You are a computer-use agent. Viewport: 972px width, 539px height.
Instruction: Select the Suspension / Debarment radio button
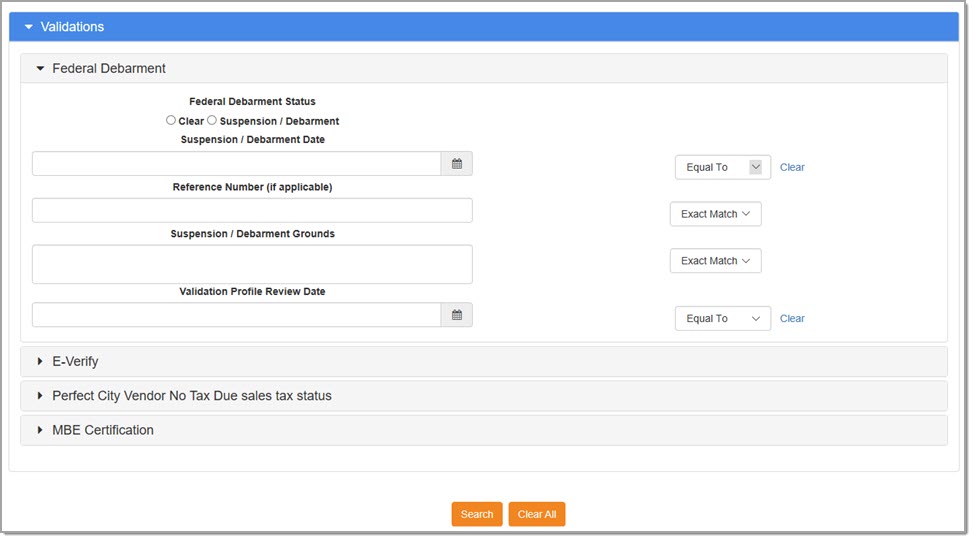[x=212, y=120]
